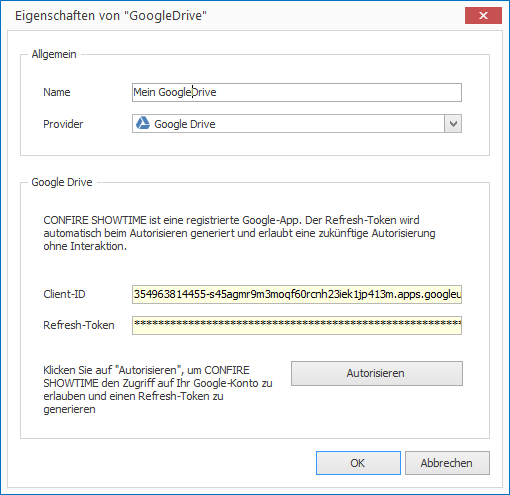The image size is (510, 495).
Task: Click the "Klicken Sie auf Autorisieren" hint text
Action: pos(158,390)
